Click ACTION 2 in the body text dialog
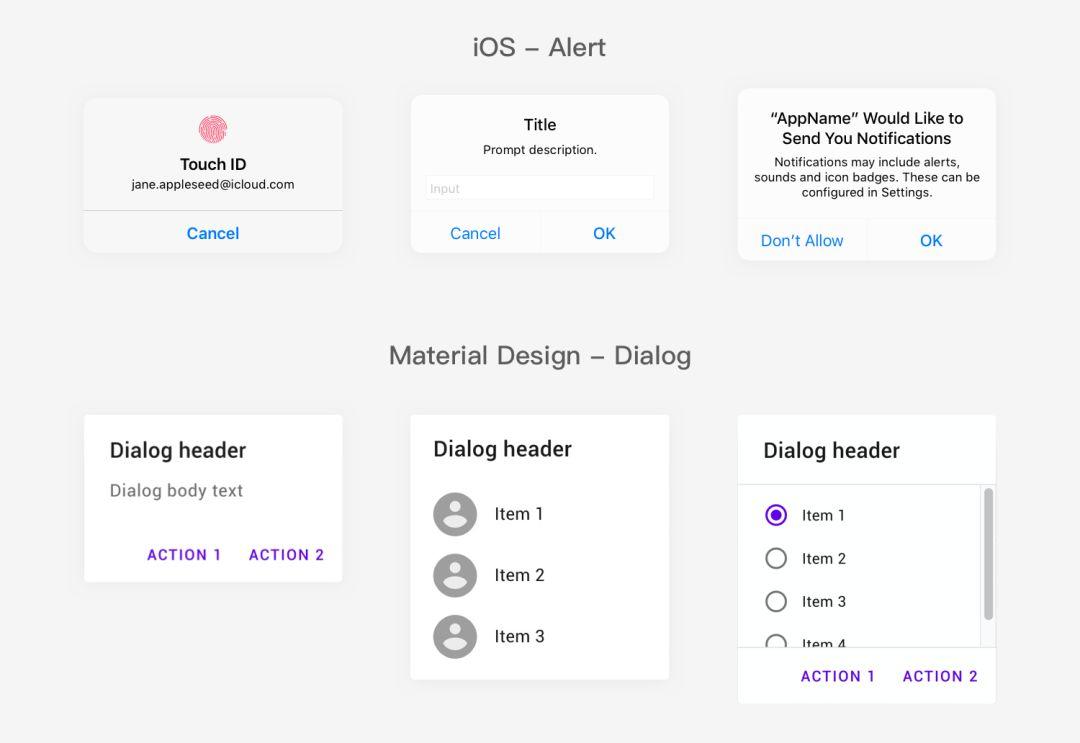Image resolution: width=1080 pixels, height=743 pixels. point(286,555)
